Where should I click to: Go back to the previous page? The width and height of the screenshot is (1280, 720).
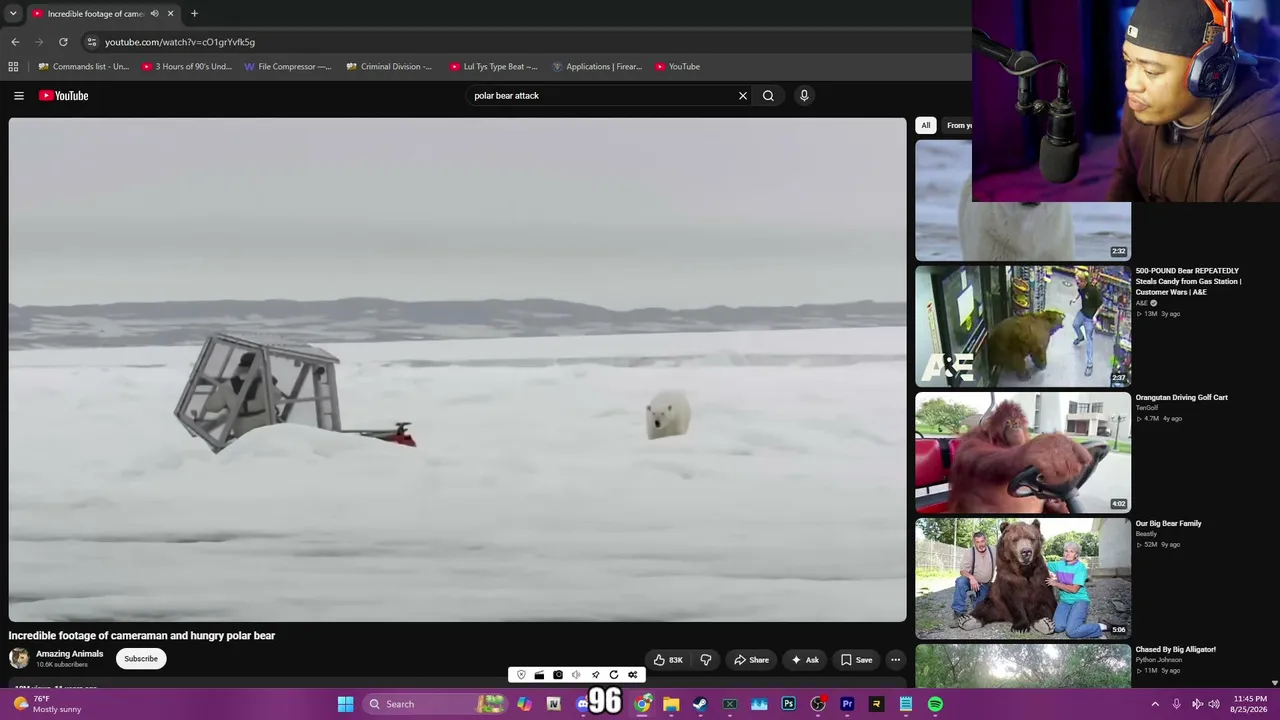pos(15,42)
